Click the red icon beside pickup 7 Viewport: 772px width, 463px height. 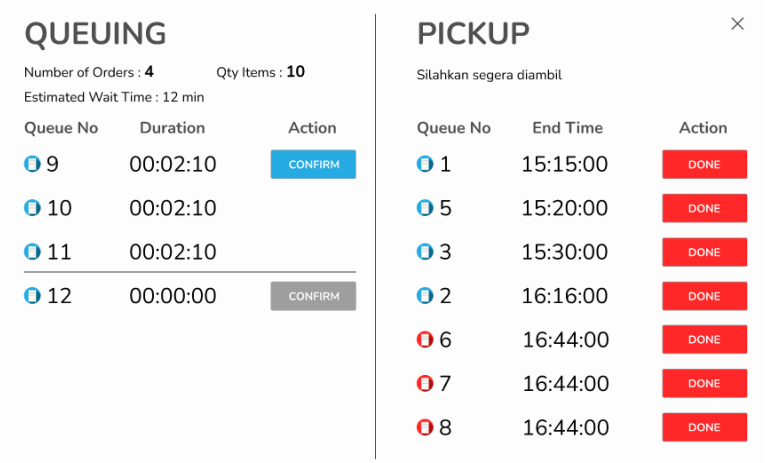point(425,384)
